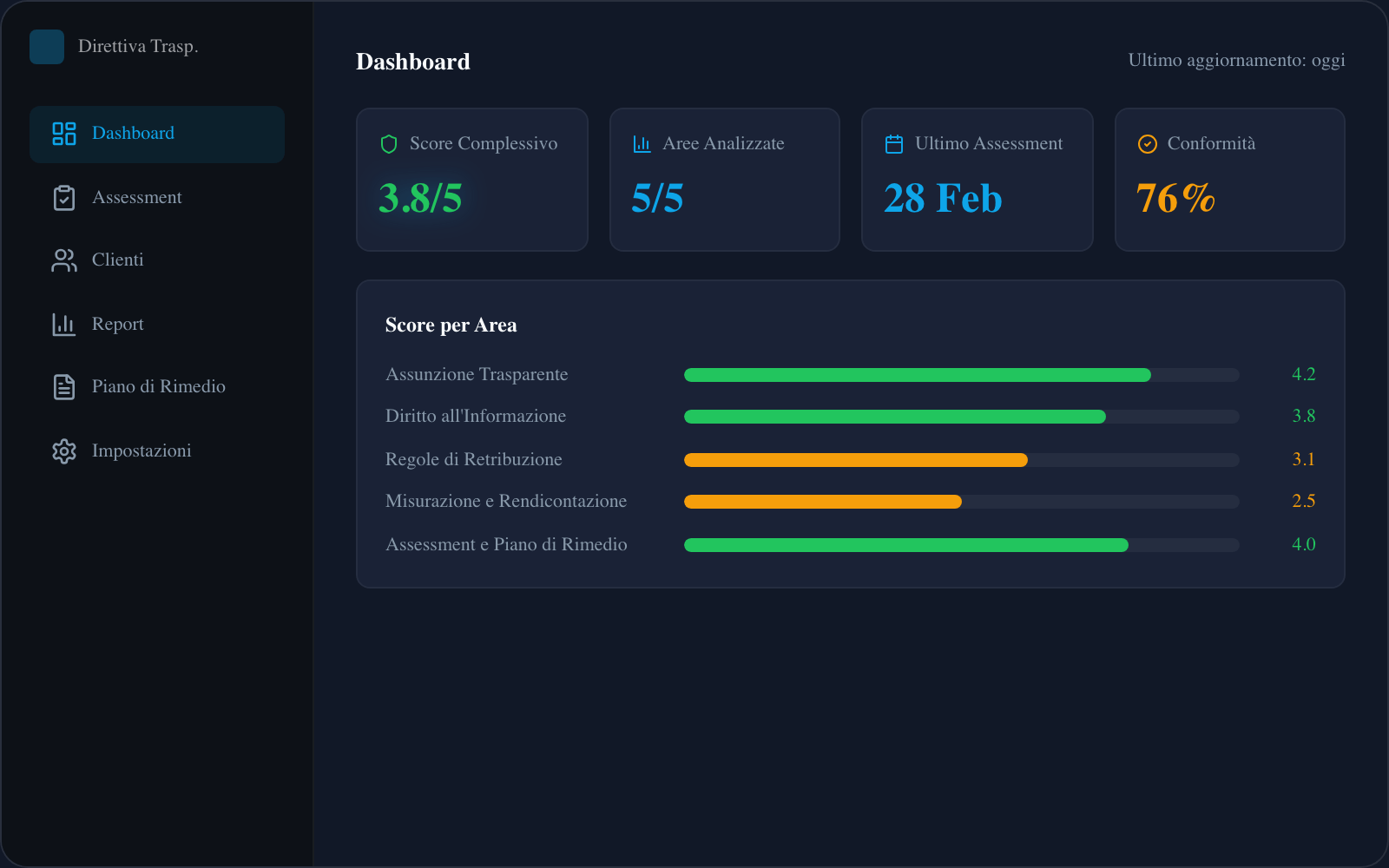
Task: Select Piano di Rimedio in sidebar
Action: tap(159, 387)
